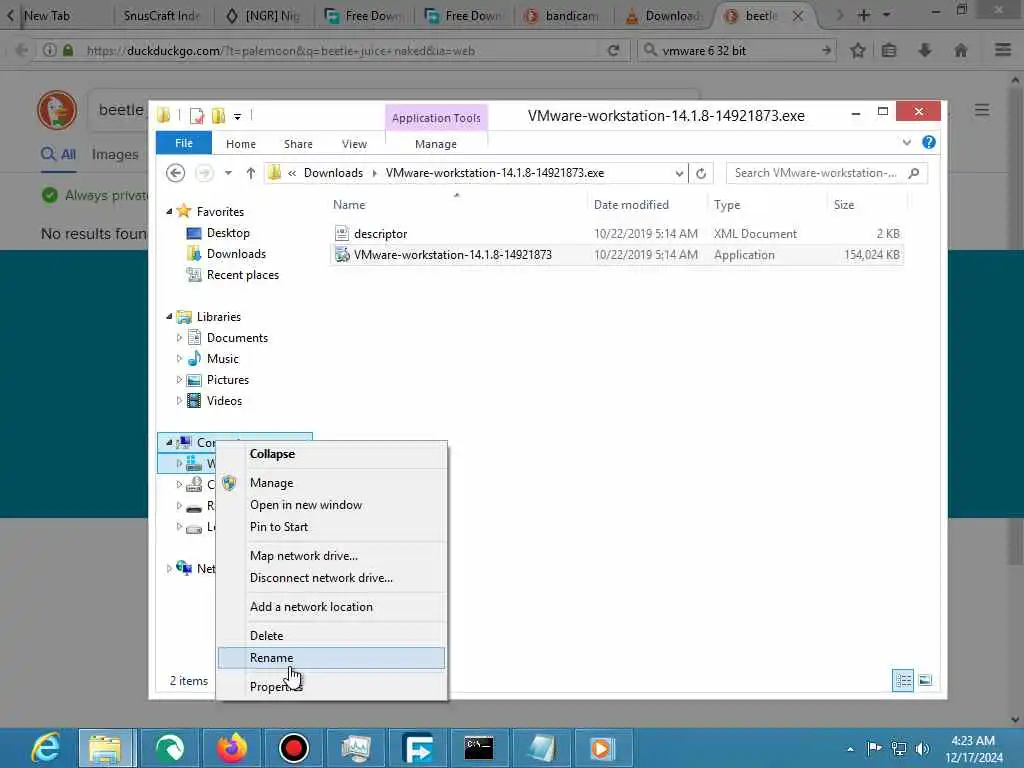The height and width of the screenshot is (768, 1024).
Task: Click Rename in the context menu
Action: [331, 658]
